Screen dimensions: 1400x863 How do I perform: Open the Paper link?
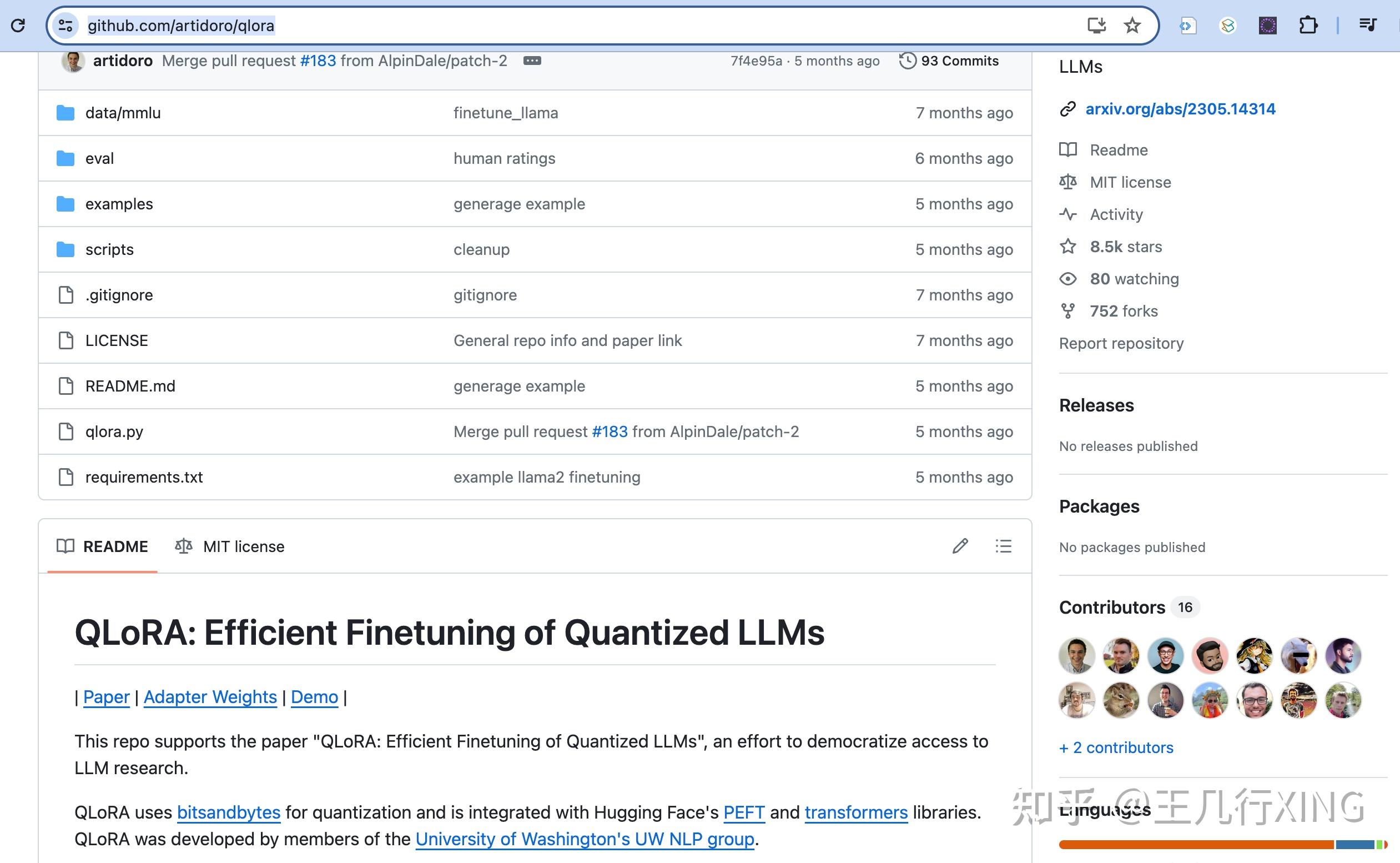105,697
